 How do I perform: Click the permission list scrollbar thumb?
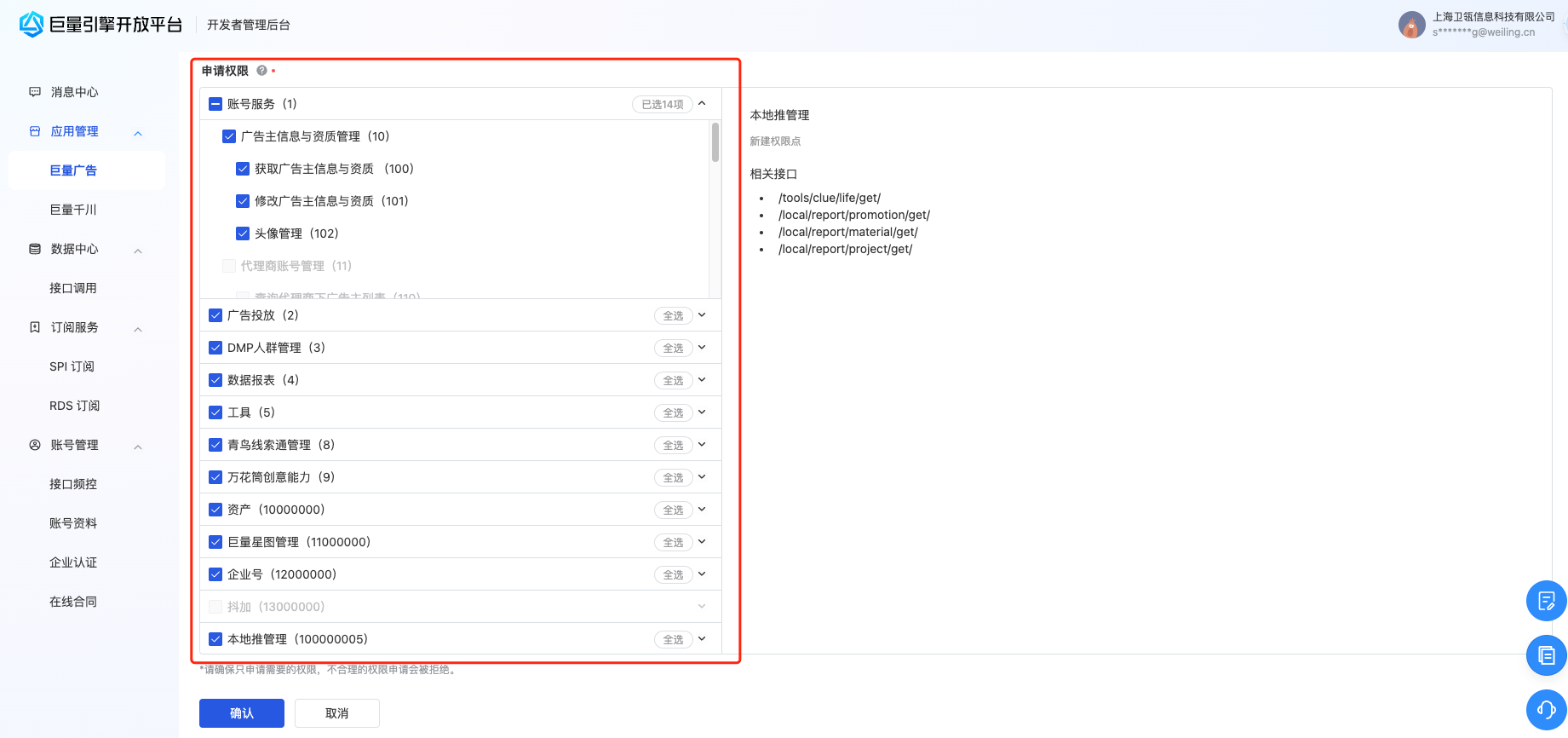click(715, 141)
